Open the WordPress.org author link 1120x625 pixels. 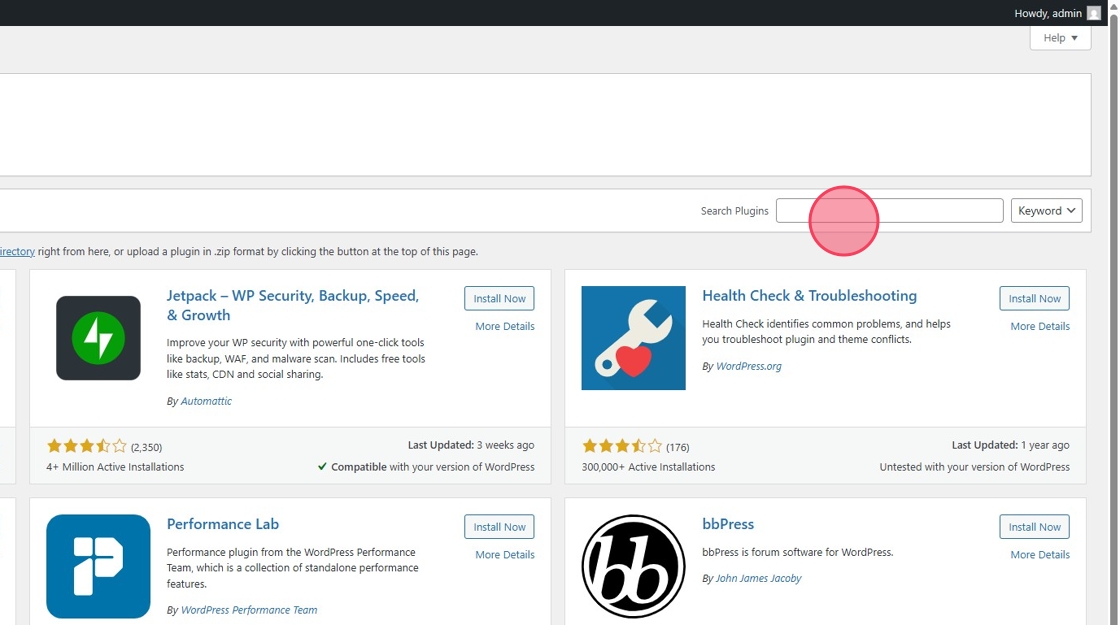748,366
